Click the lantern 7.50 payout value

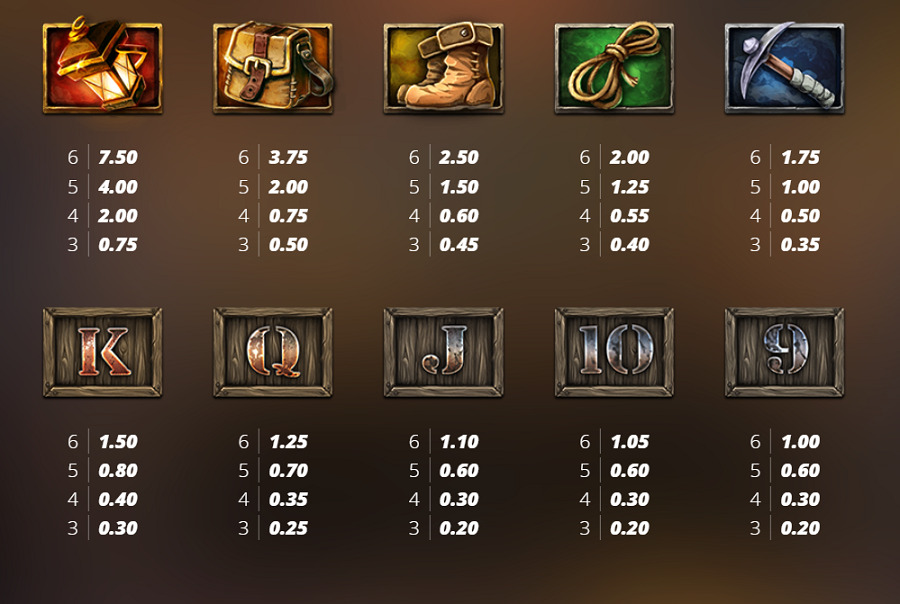click(x=118, y=157)
